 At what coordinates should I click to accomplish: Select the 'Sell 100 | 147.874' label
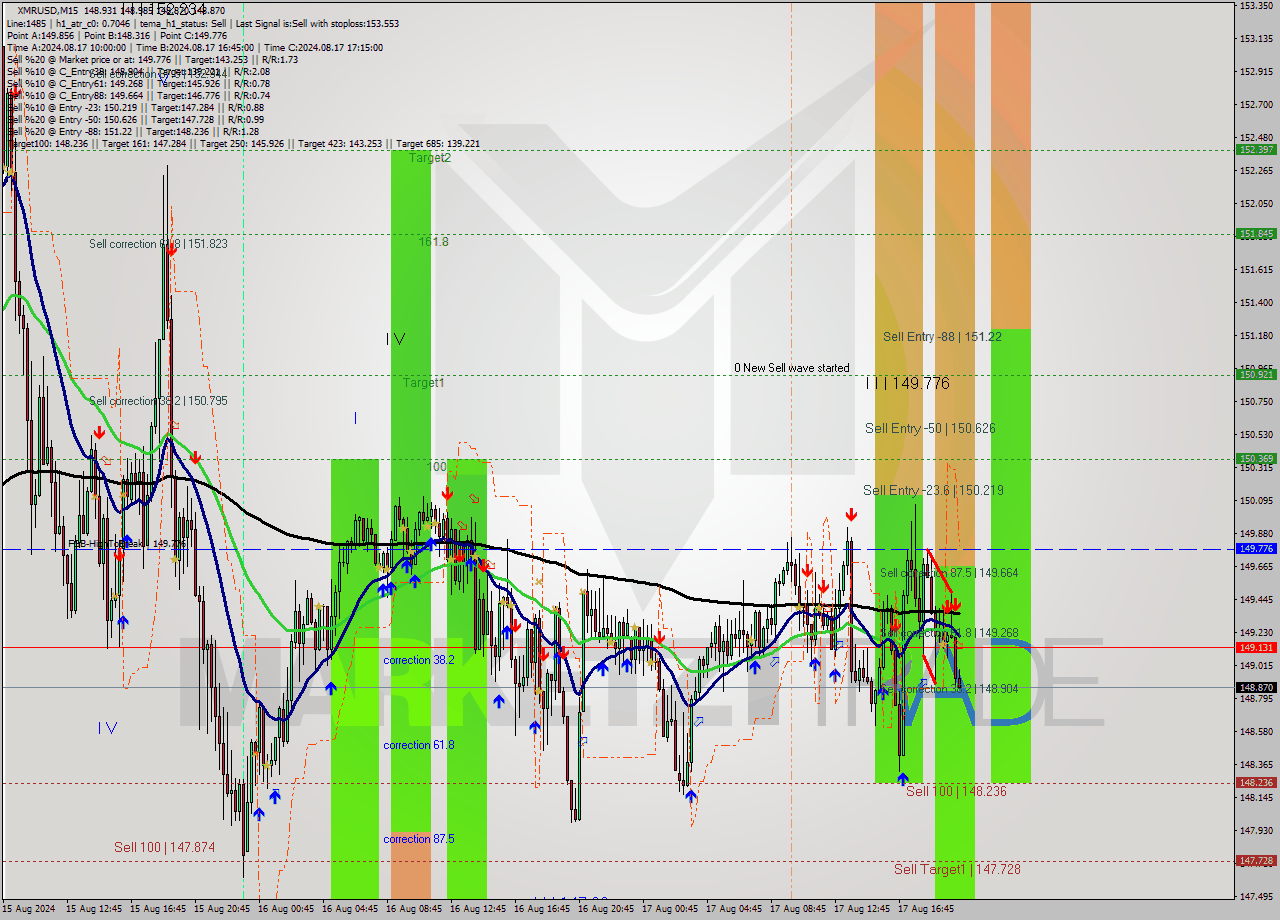(164, 848)
